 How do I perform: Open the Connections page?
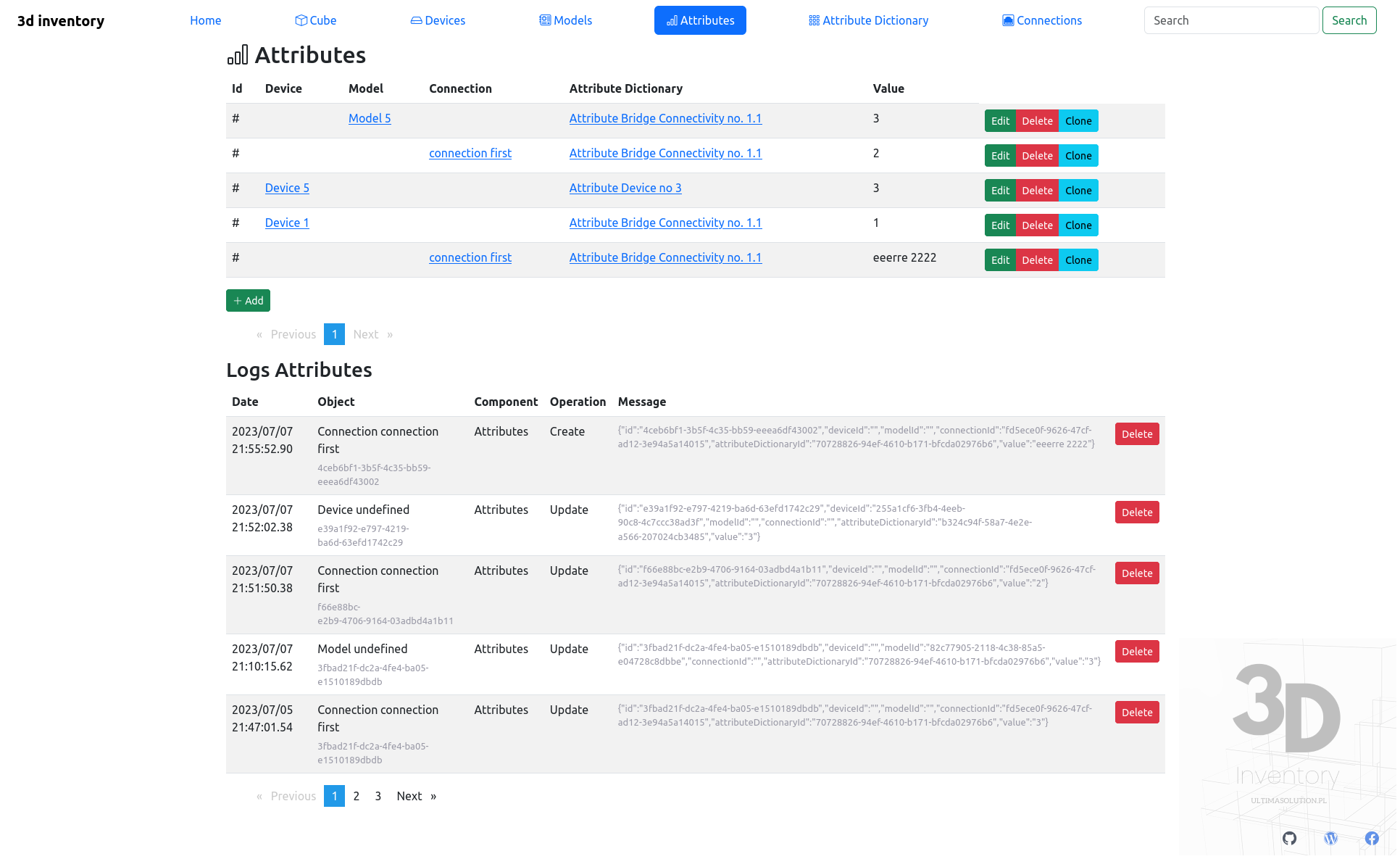pos(1042,20)
